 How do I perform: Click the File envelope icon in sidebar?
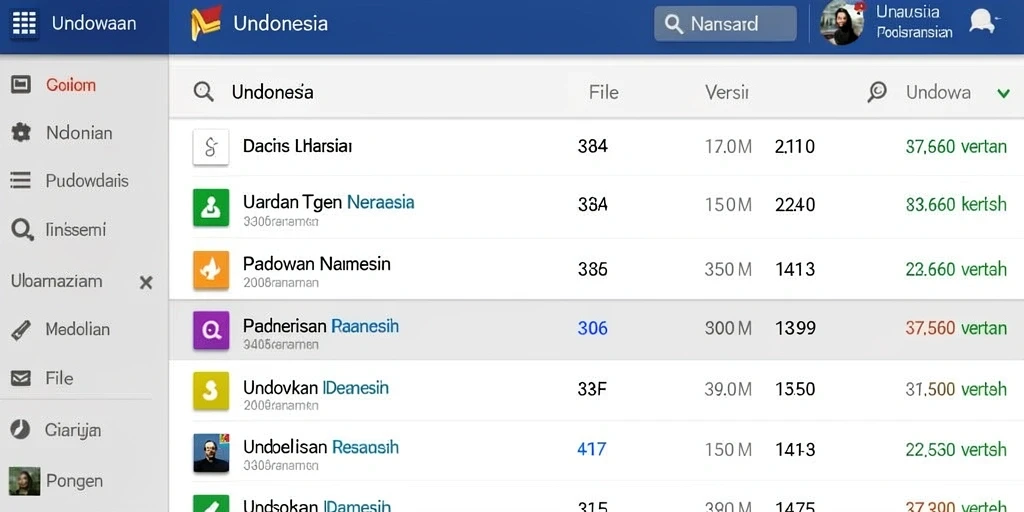21,379
